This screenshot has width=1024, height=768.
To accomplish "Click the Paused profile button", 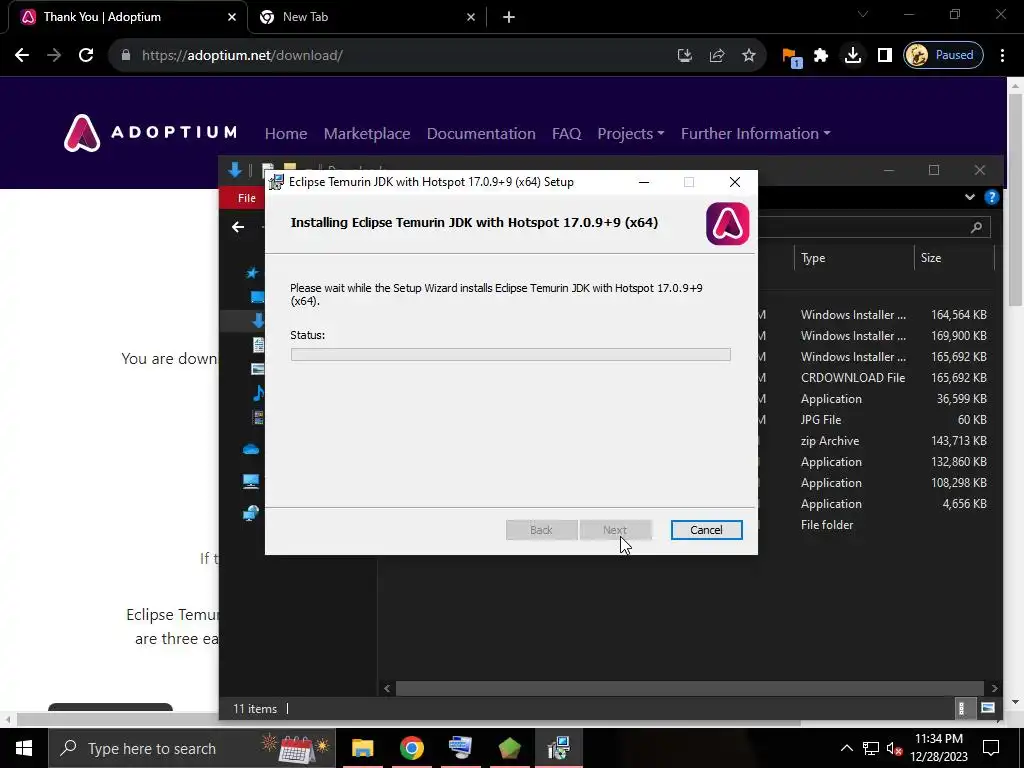I will [943, 55].
